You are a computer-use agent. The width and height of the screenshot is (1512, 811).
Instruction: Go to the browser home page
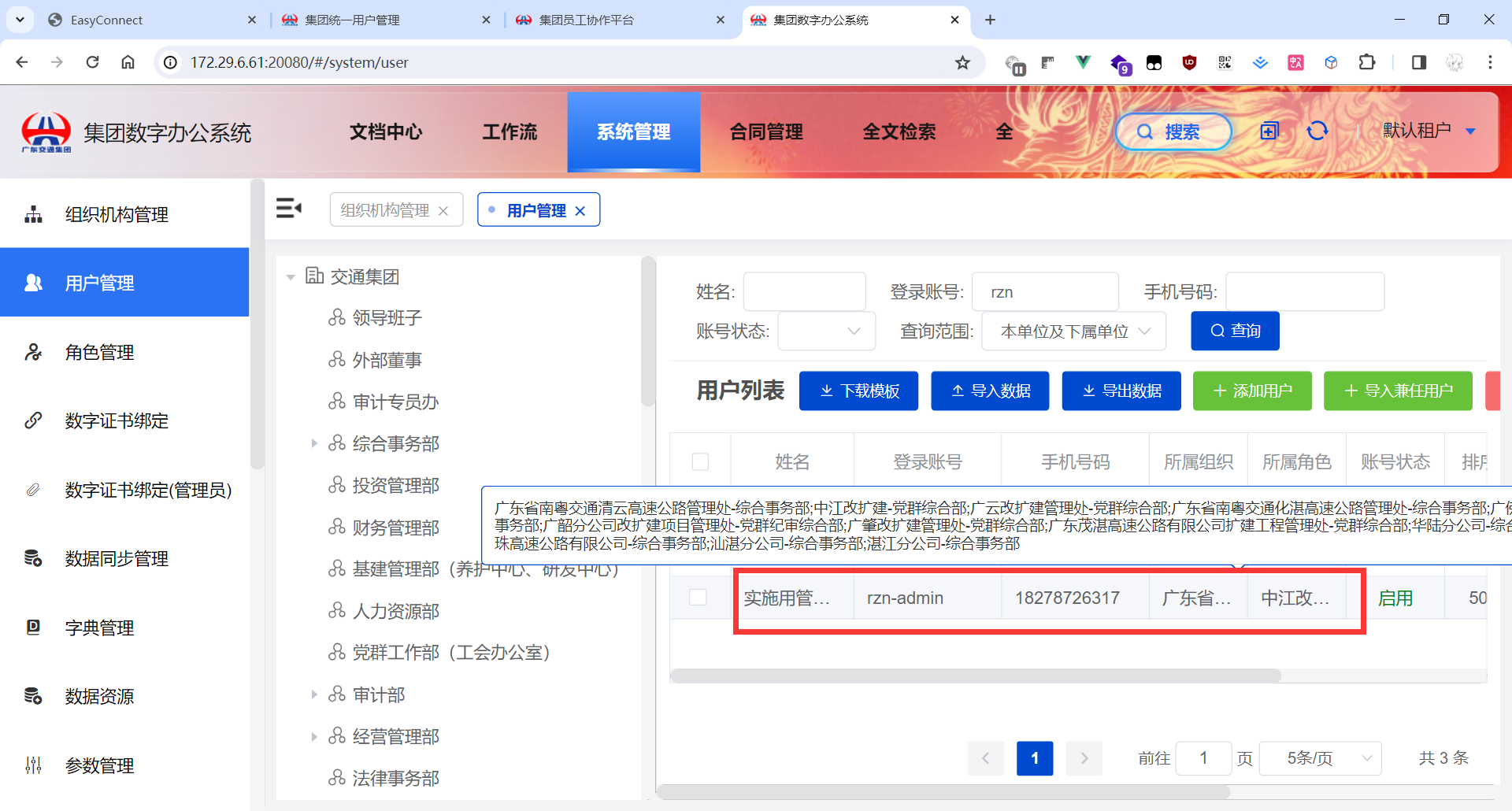(x=128, y=62)
